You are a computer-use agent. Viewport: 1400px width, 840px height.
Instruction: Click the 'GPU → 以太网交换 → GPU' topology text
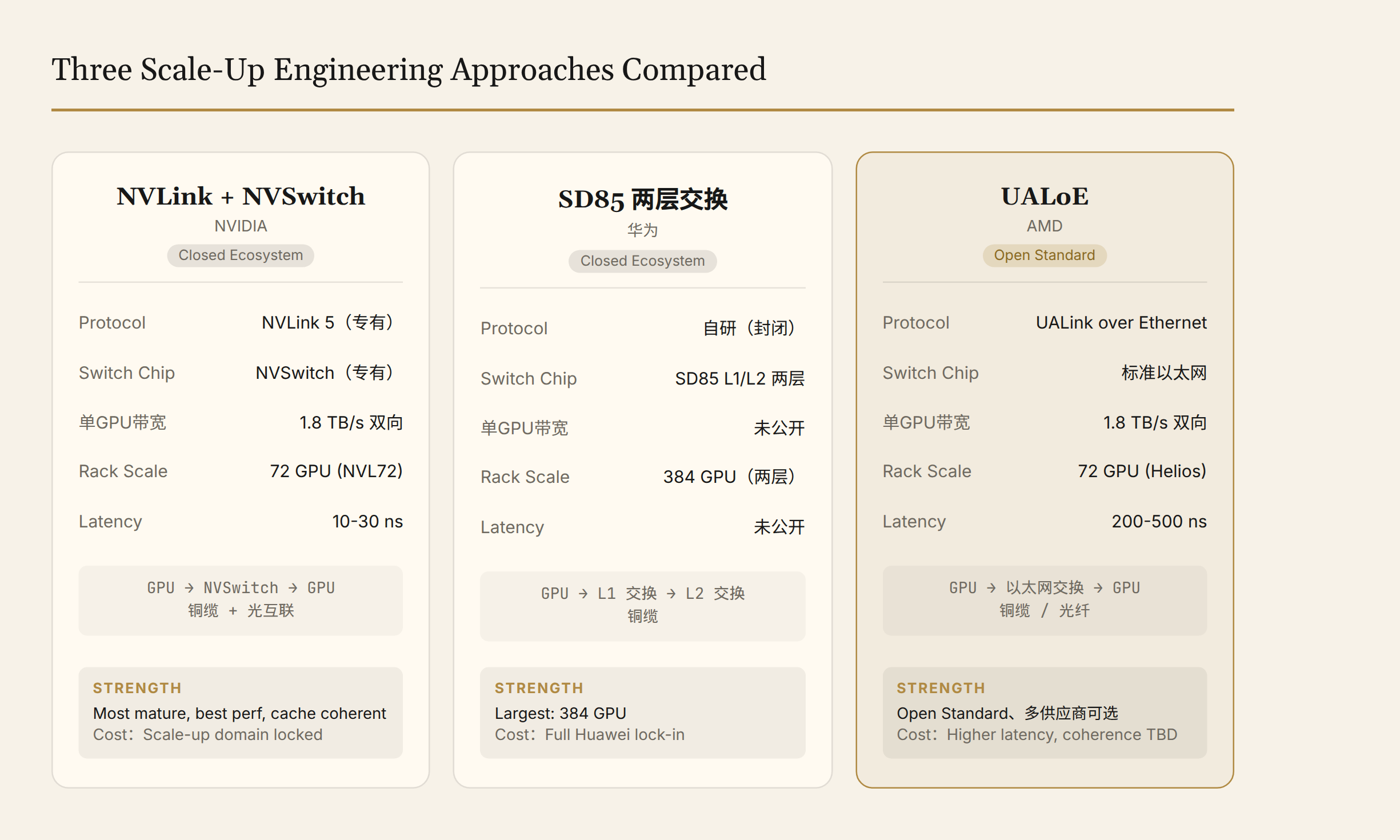(1045, 588)
